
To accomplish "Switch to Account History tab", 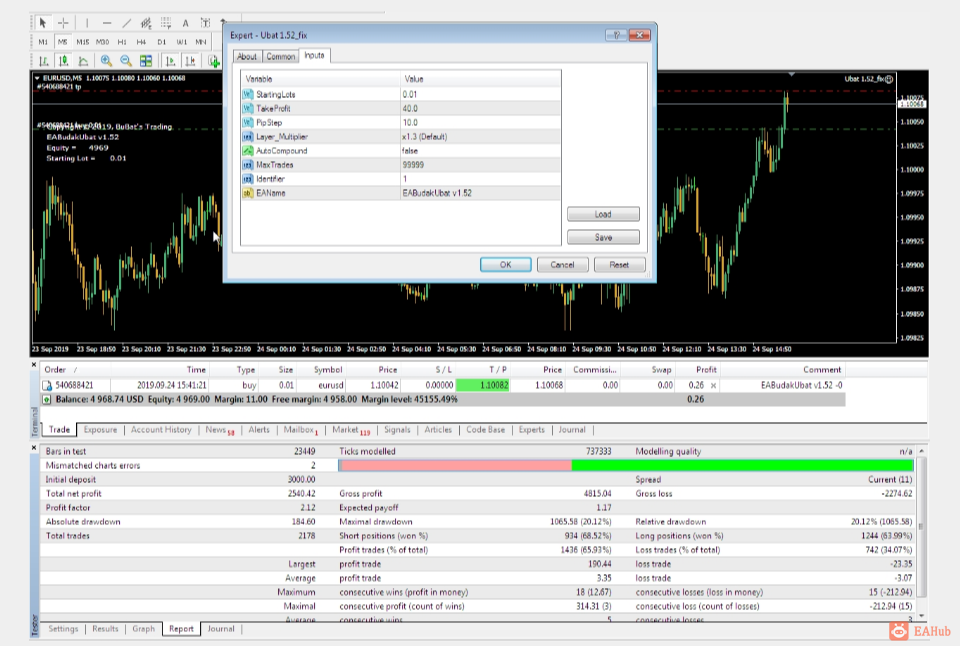I will tap(161, 430).
